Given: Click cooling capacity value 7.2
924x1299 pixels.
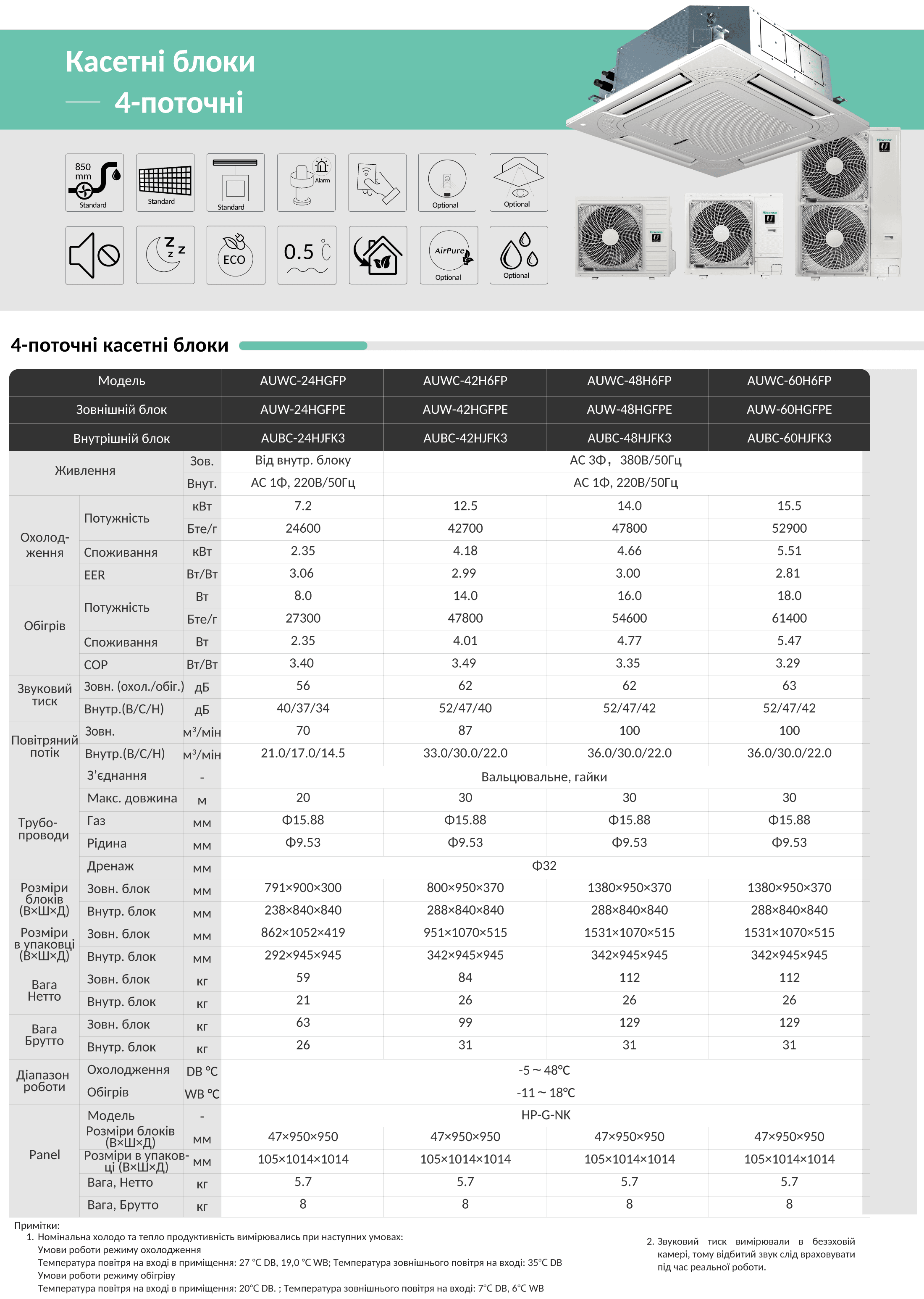Looking at the screenshot, I should click(303, 506).
